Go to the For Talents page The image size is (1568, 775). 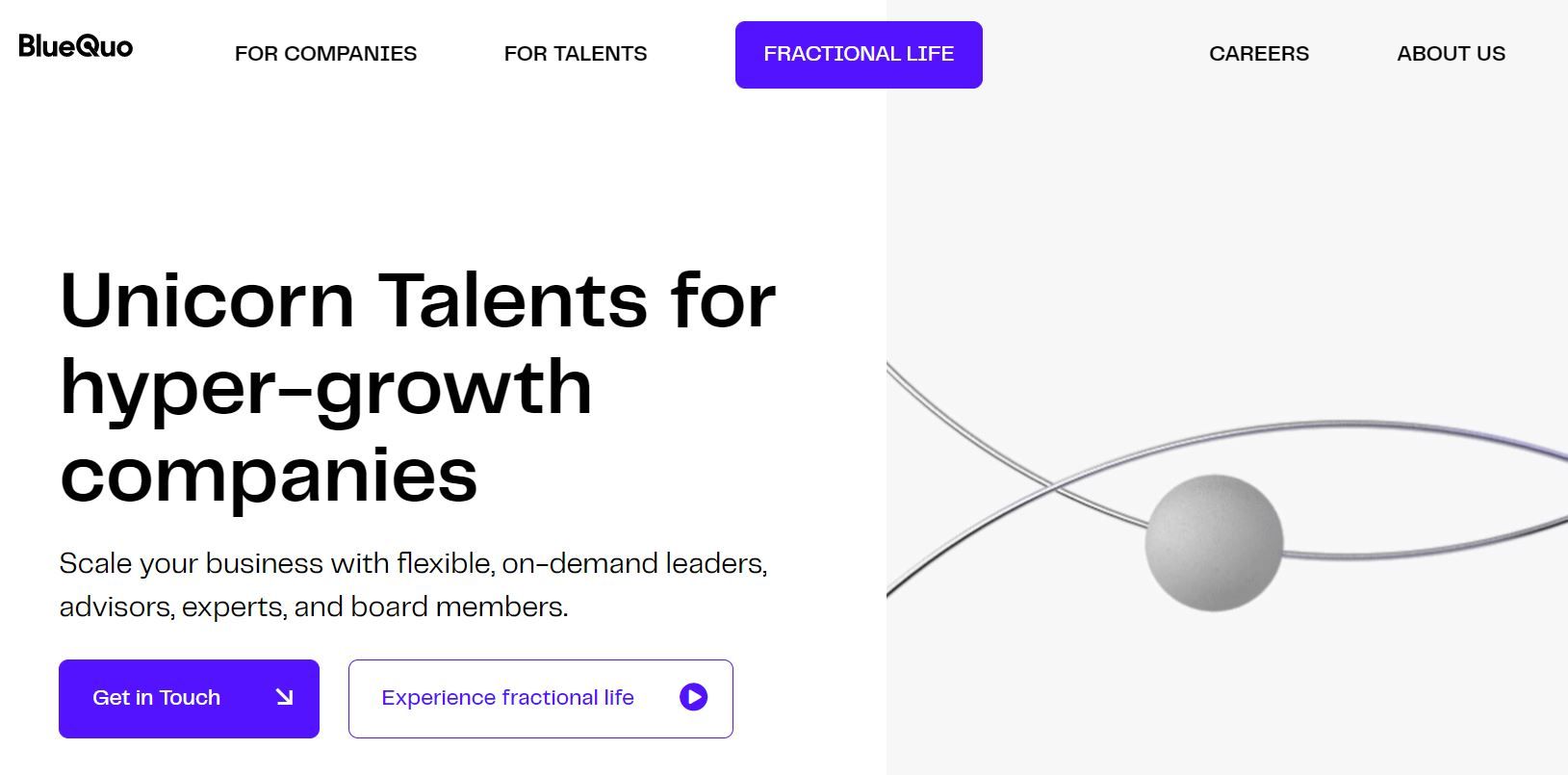coord(576,54)
